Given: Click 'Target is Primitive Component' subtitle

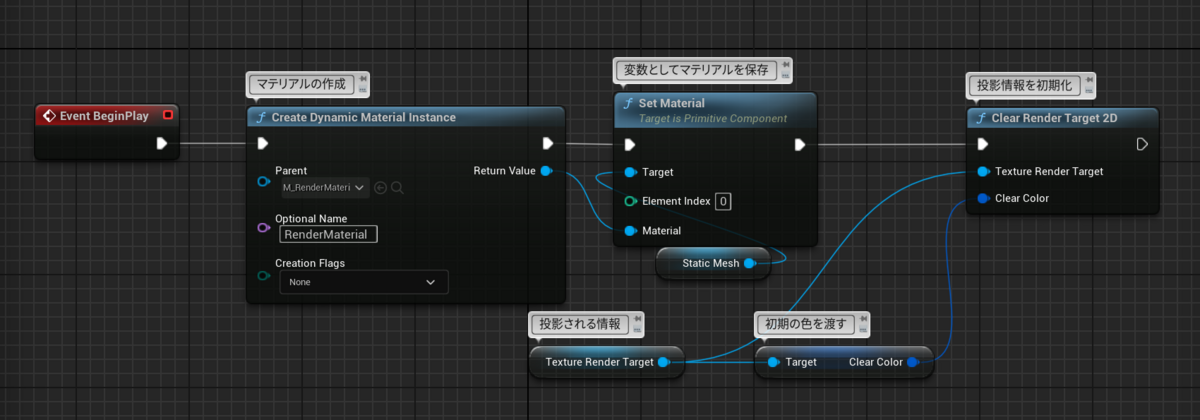Looking at the screenshot, I should coord(712,118).
